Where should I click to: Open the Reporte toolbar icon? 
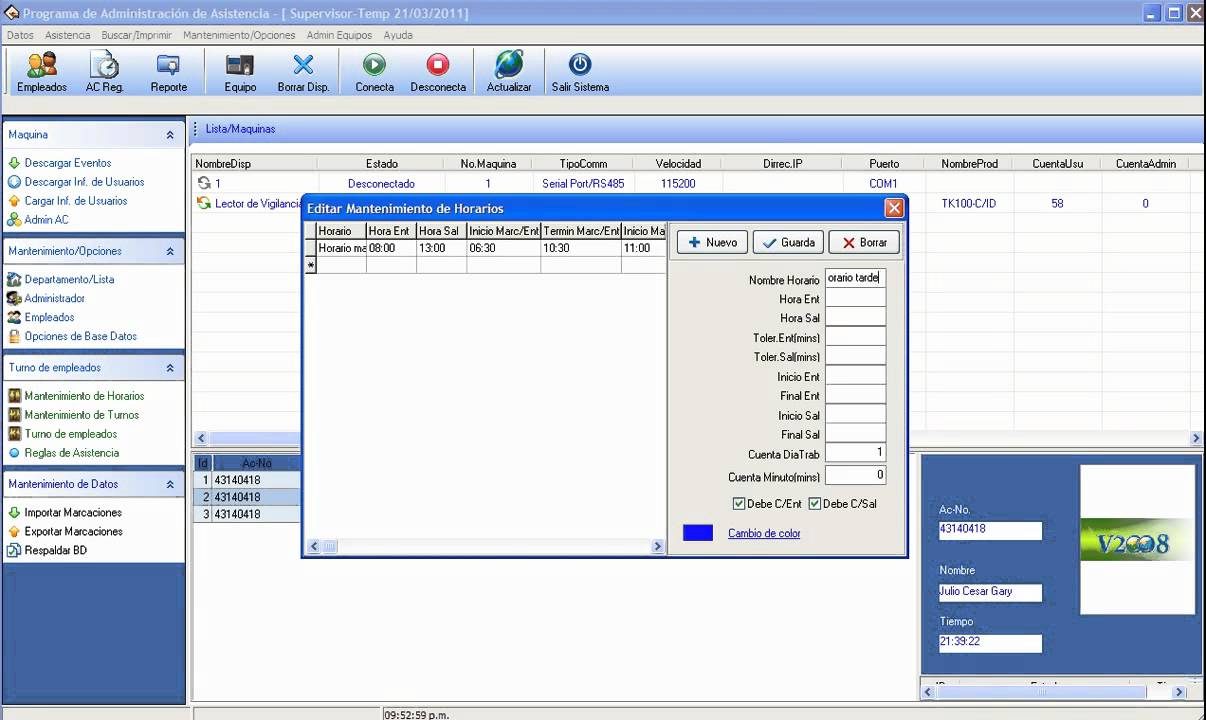(x=169, y=73)
